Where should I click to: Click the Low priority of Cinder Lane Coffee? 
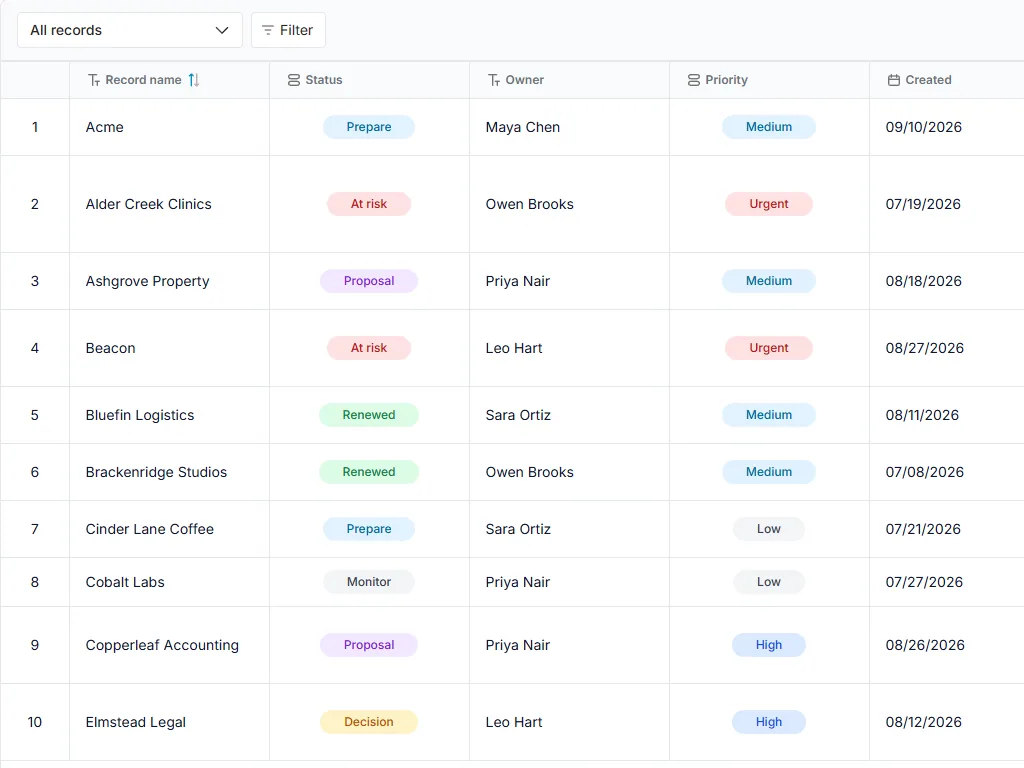(x=769, y=529)
